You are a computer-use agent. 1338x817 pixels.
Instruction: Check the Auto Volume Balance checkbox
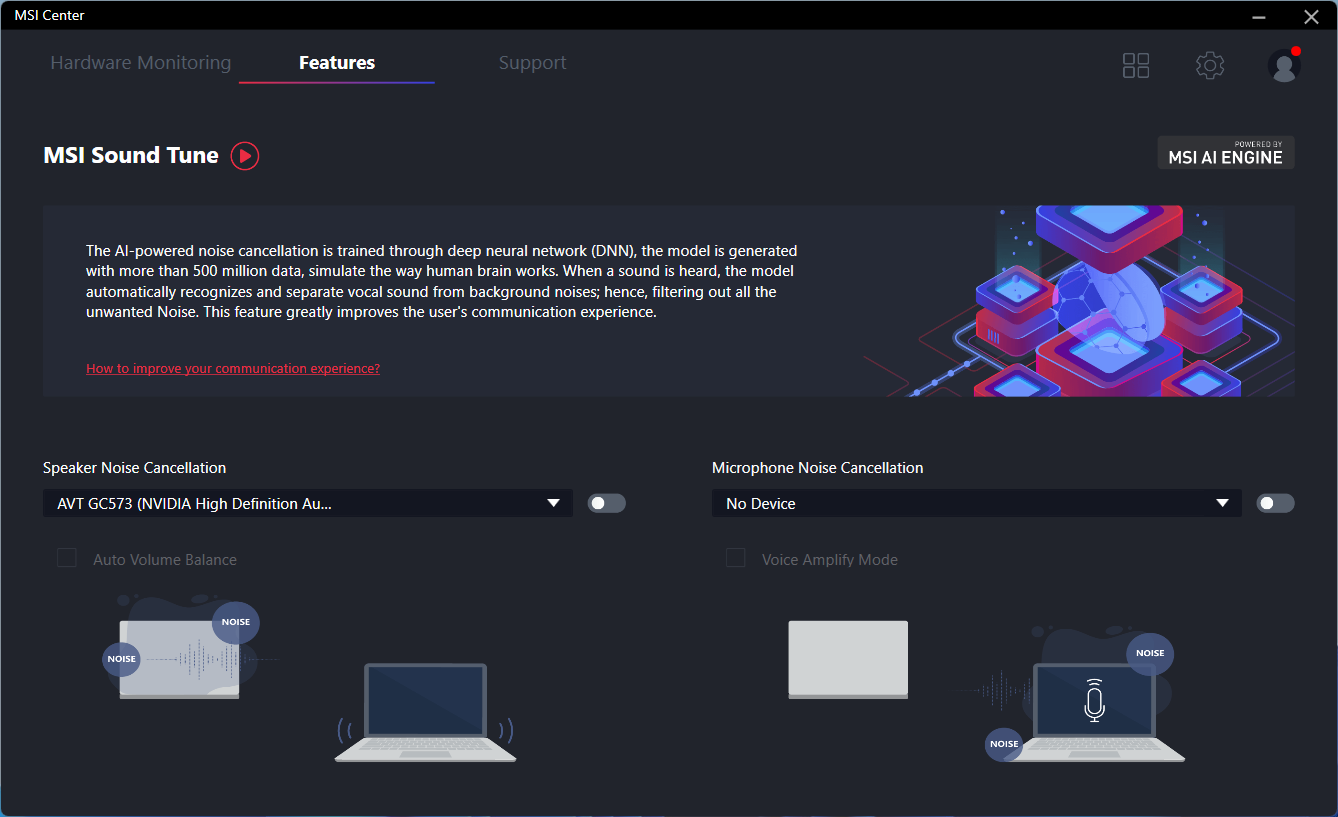67,558
